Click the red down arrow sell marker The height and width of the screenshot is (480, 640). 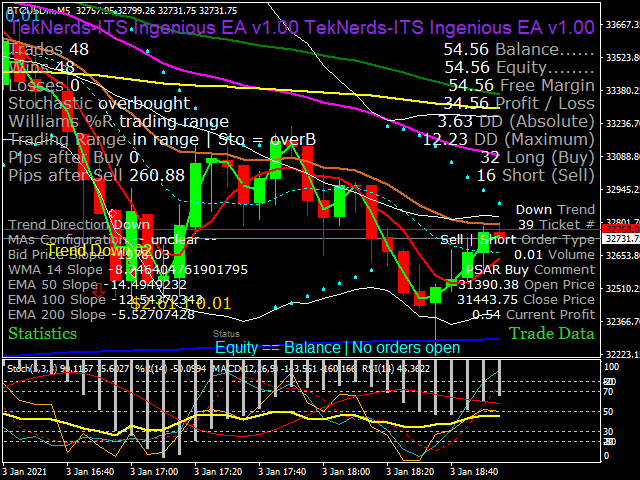tap(98, 289)
